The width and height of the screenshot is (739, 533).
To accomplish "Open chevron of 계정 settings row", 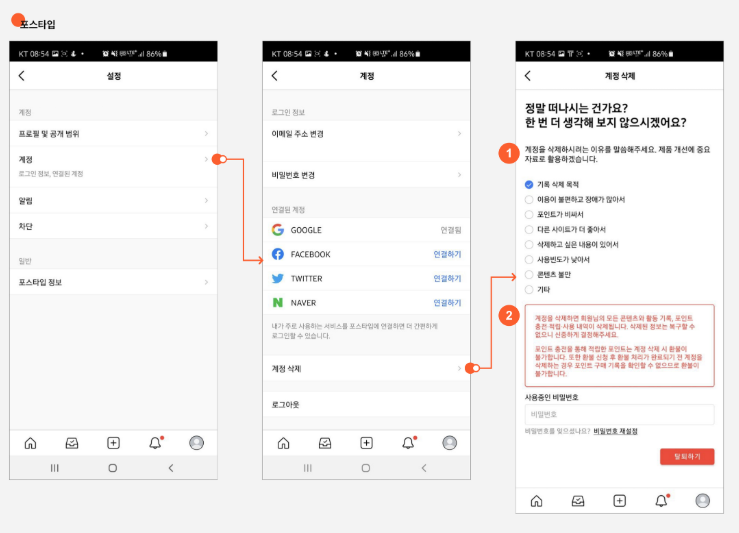I will tap(206, 159).
